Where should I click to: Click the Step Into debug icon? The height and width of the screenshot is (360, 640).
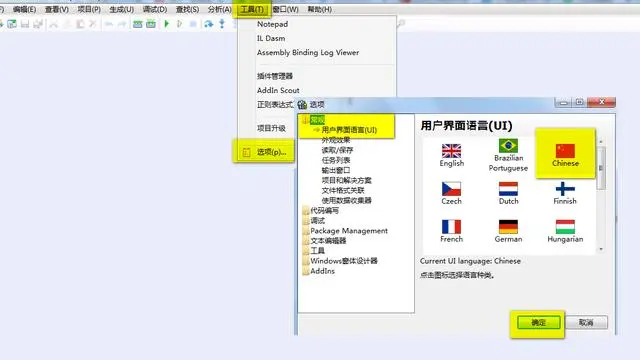coord(222,24)
